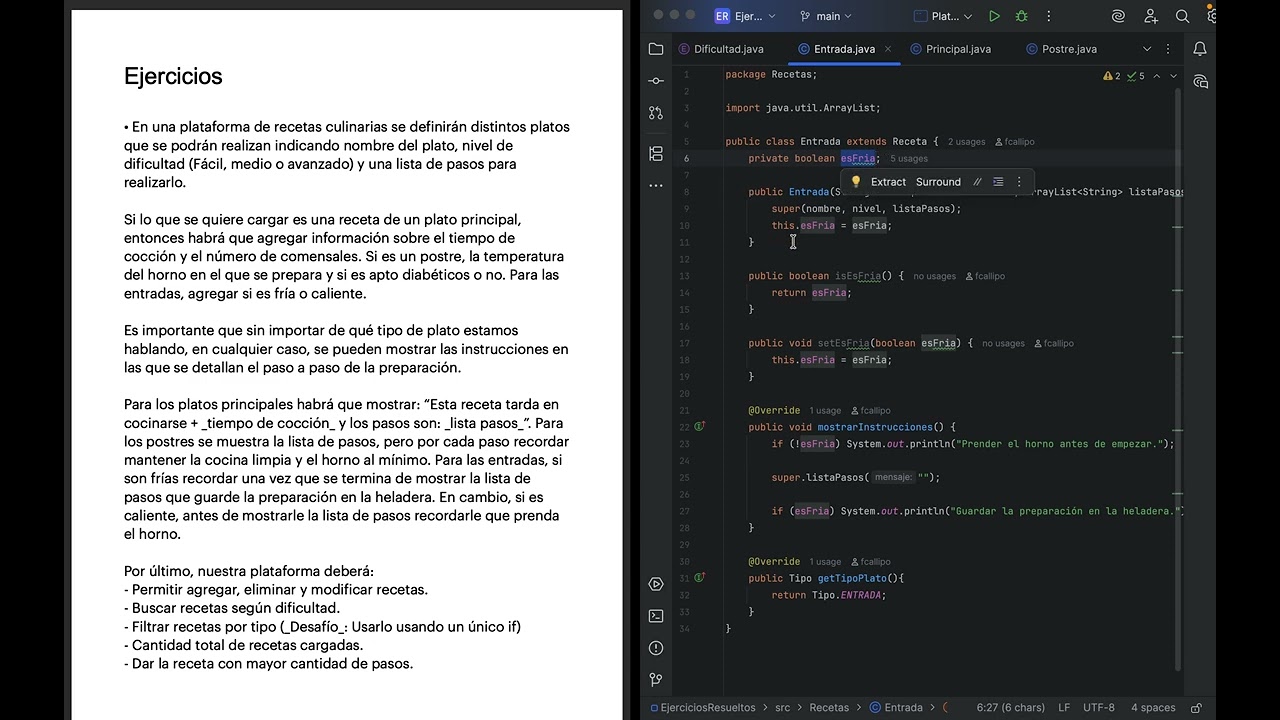
Task: Open line separator LF selector
Action: pyautogui.click(x=1064, y=707)
